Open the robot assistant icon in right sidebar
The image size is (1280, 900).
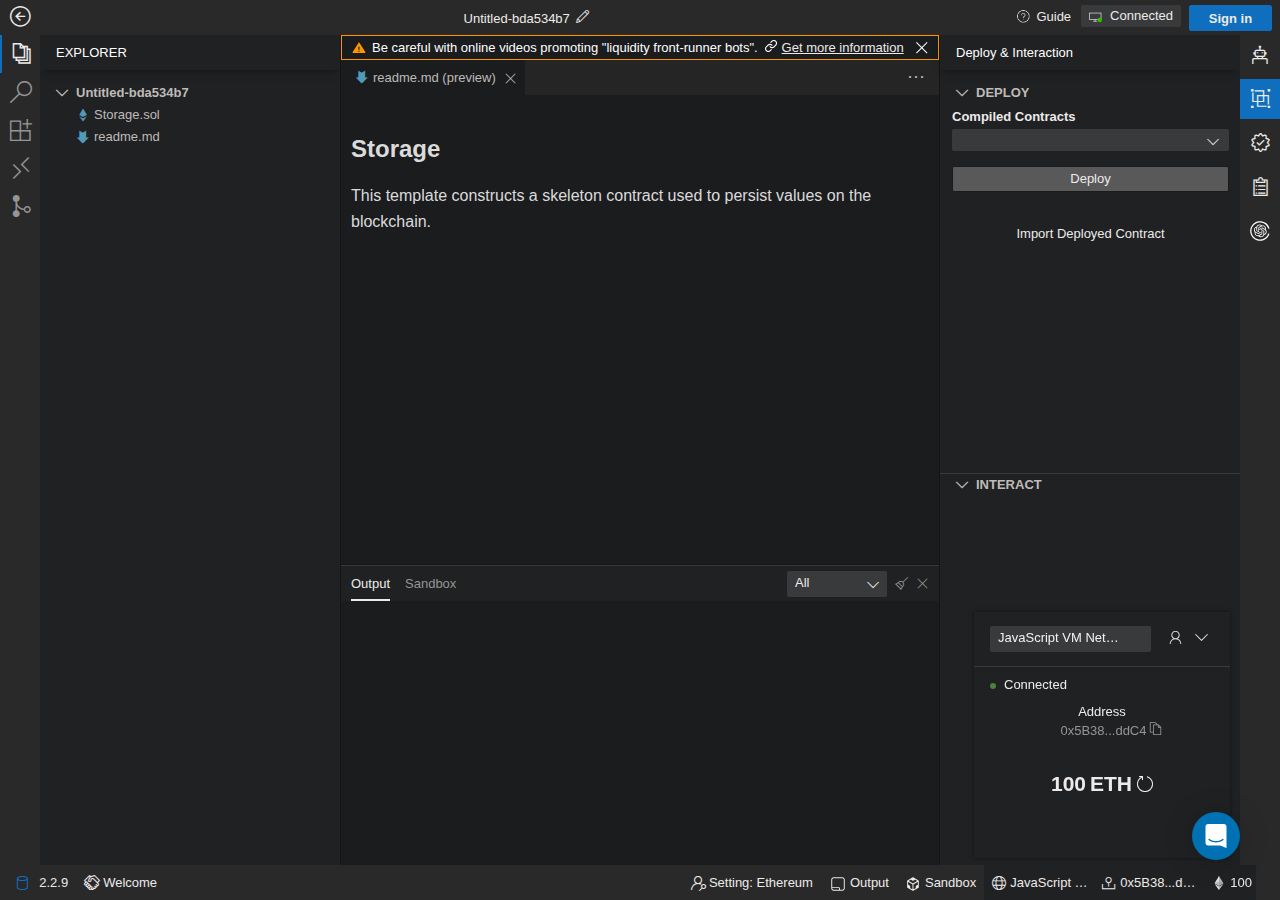(x=1260, y=55)
